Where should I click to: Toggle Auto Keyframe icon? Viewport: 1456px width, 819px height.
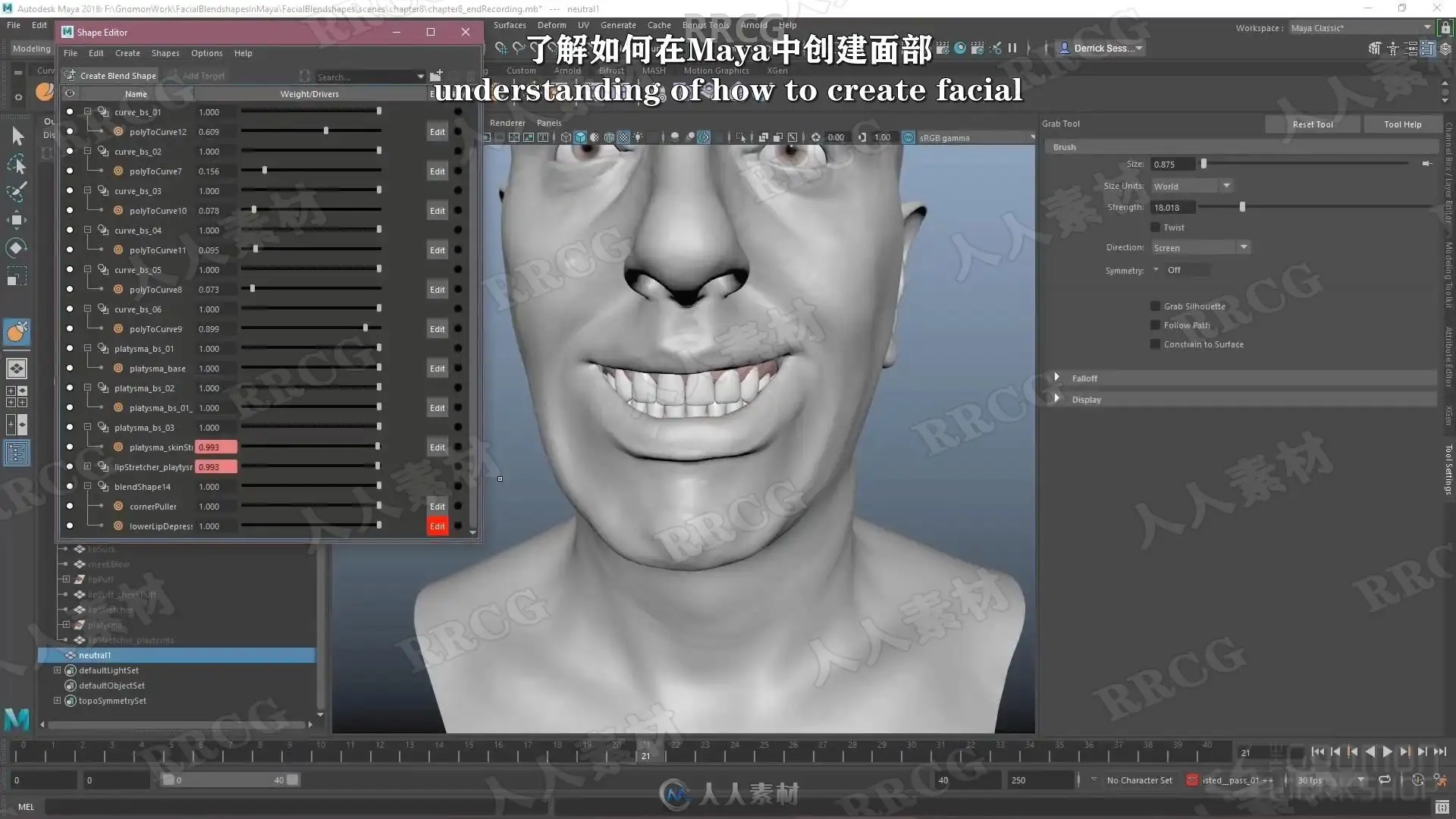1417,780
